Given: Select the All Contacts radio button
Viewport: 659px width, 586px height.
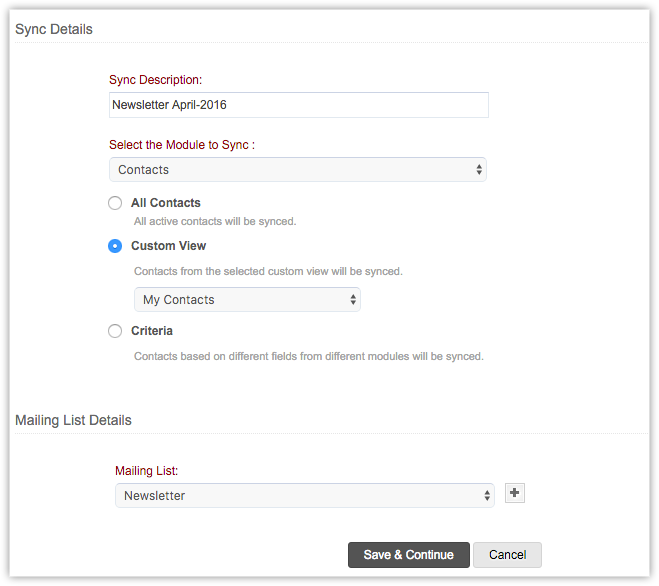Looking at the screenshot, I should (x=115, y=203).
